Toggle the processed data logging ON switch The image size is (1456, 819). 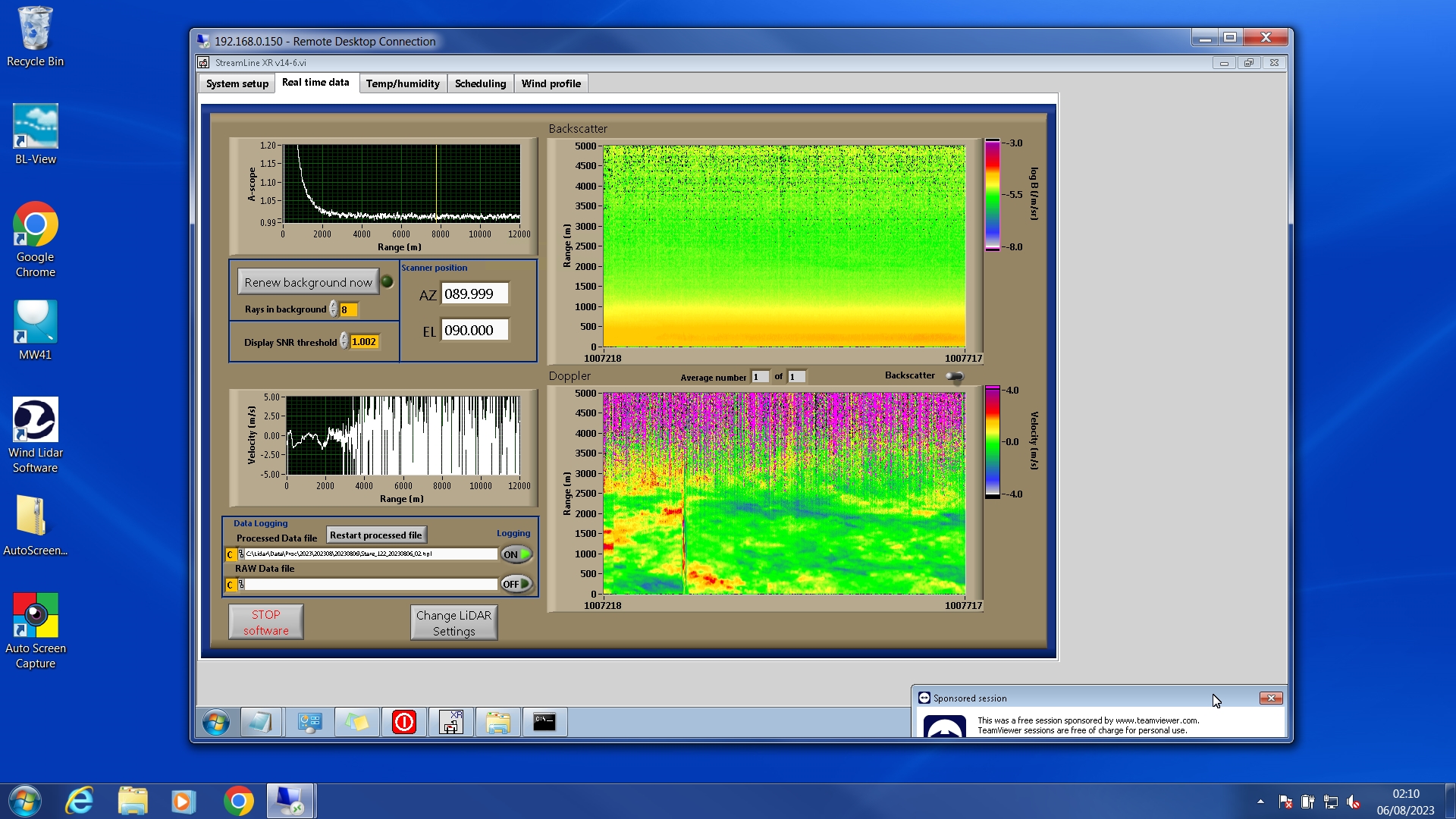tap(516, 554)
